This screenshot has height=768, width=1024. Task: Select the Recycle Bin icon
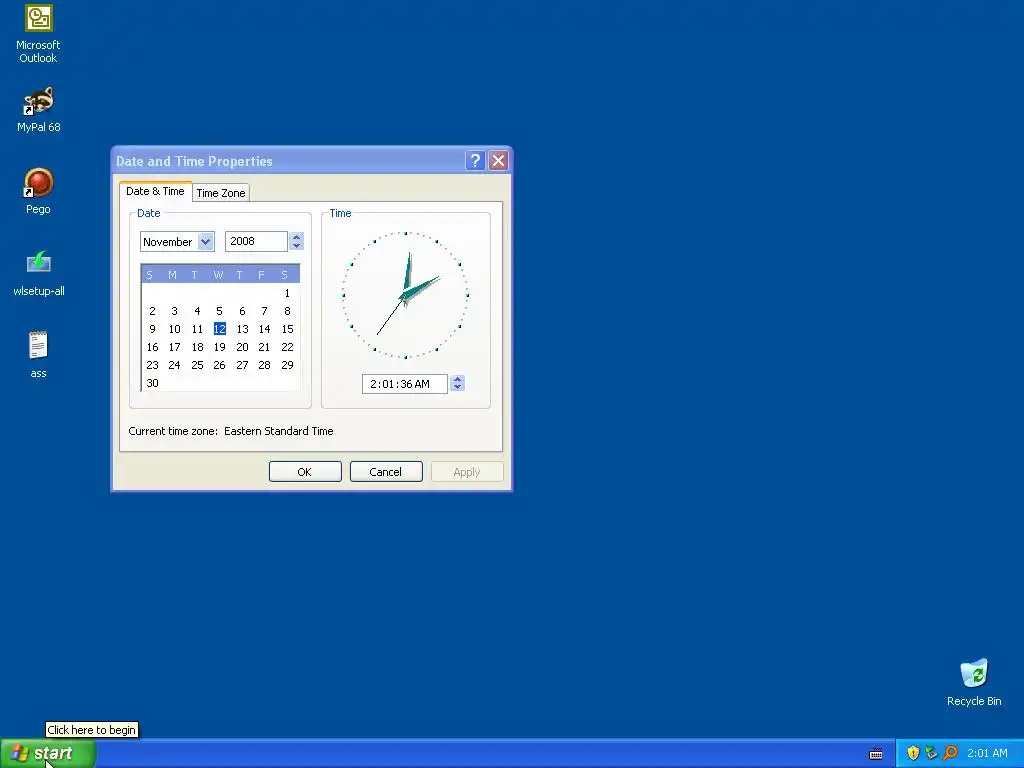(x=974, y=683)
